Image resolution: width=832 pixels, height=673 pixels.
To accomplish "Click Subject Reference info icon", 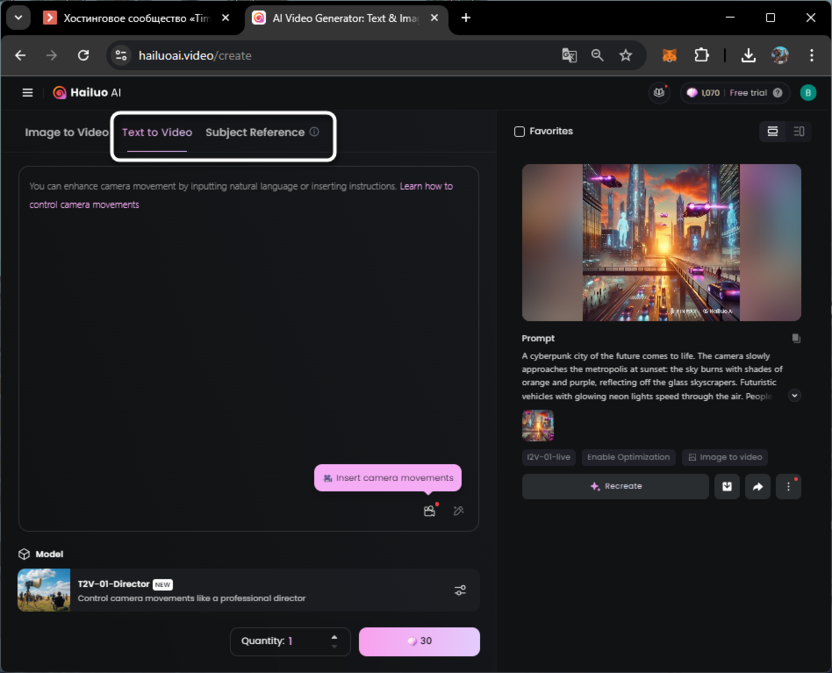I will [314, 132].
